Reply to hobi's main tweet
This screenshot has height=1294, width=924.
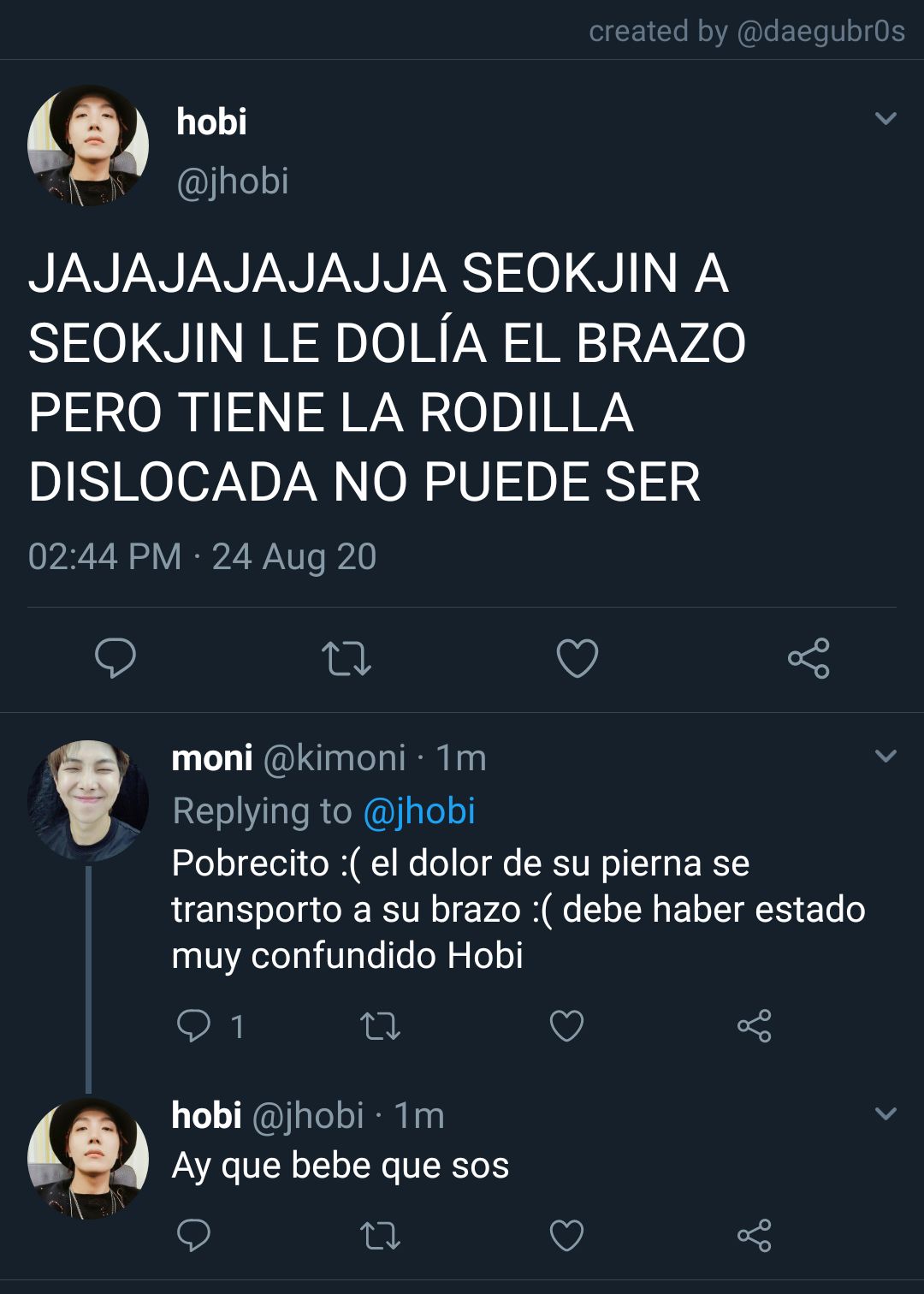[115, 658]
